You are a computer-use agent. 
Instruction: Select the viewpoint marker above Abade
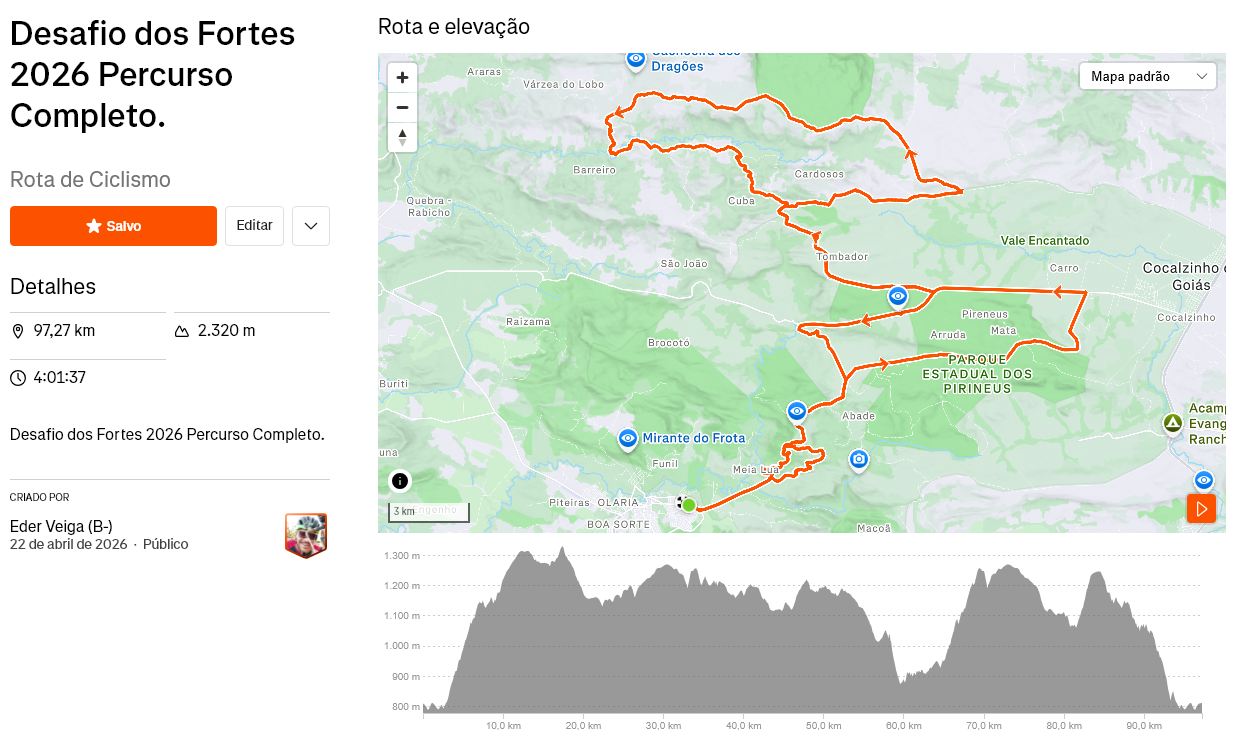pos(797,411)
